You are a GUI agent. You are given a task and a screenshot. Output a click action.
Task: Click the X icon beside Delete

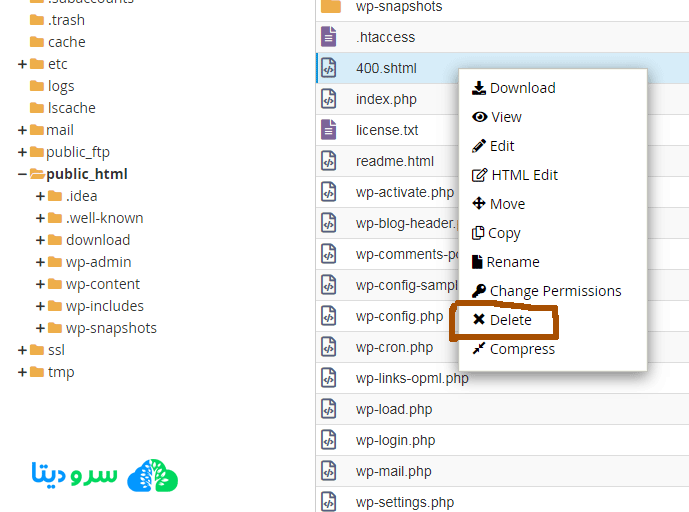[x=479, y=320]
